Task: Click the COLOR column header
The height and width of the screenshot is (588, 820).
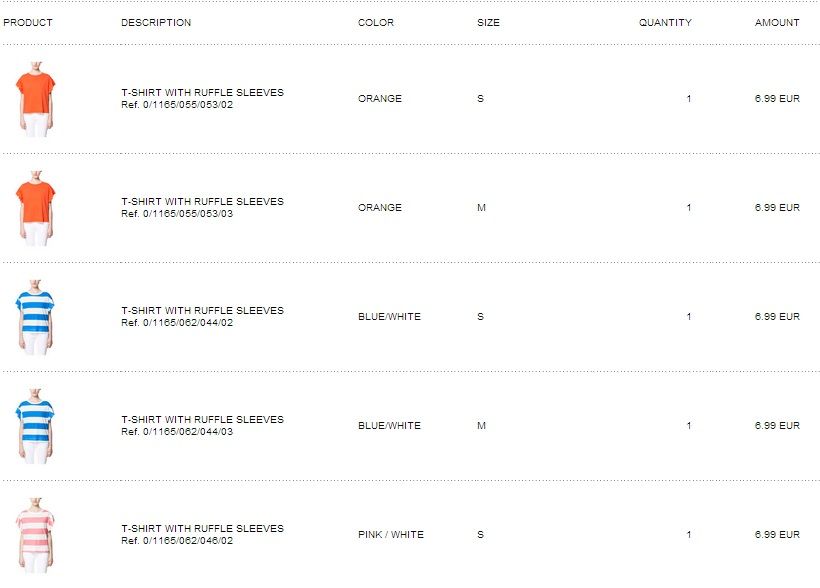Action: tap(376, 22)
